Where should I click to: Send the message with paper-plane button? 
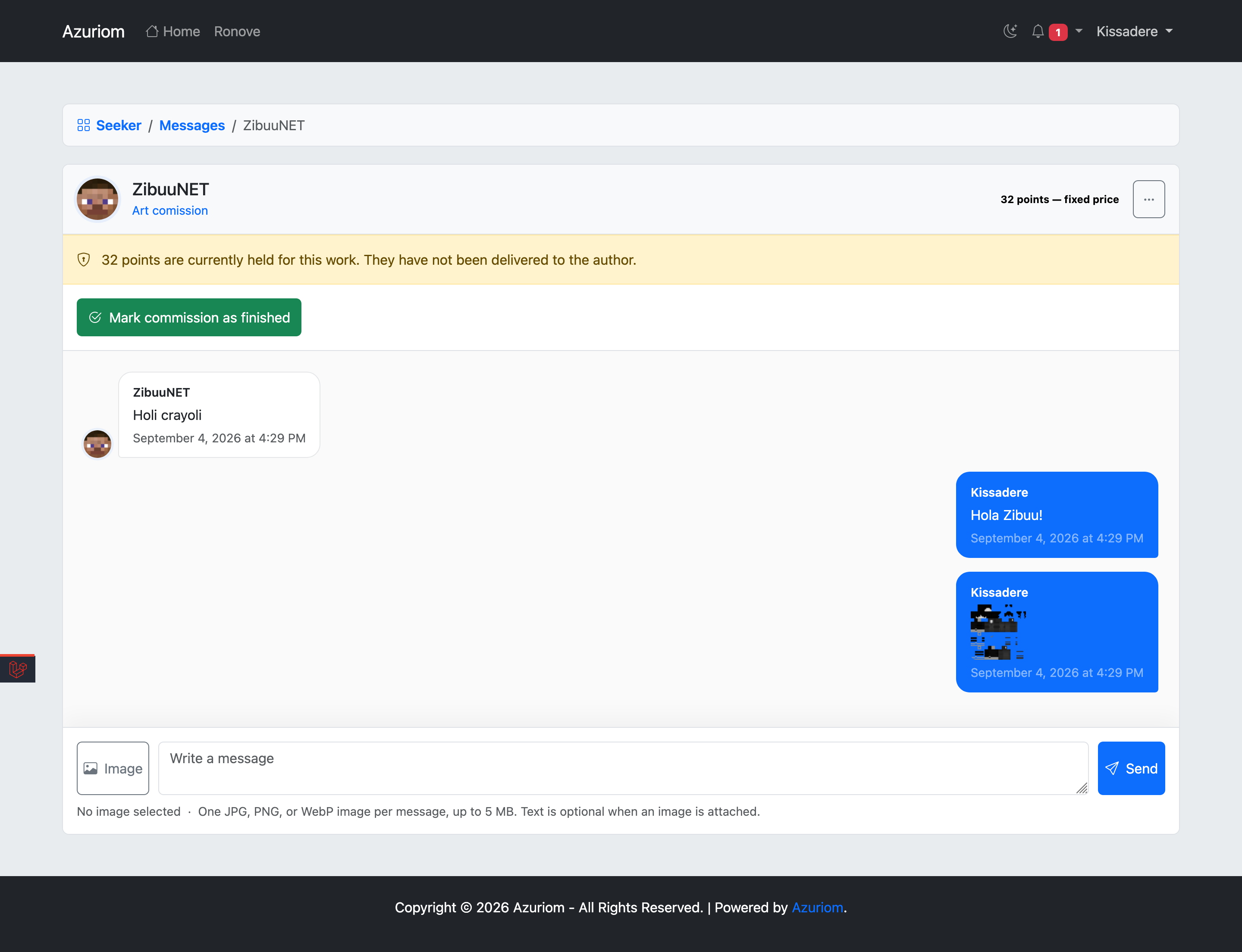coord(1131,768)
